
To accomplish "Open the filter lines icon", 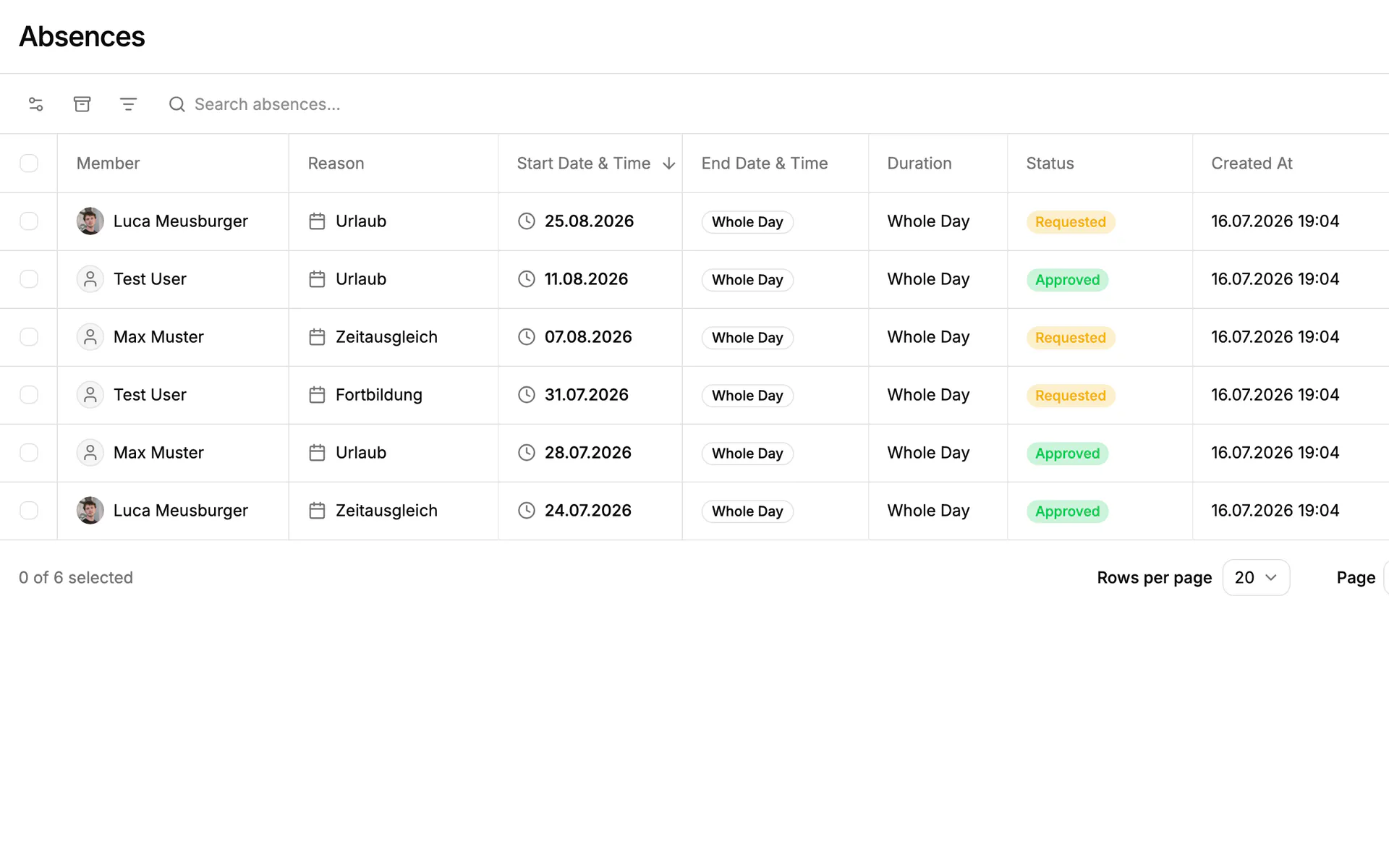I will 128,104.
